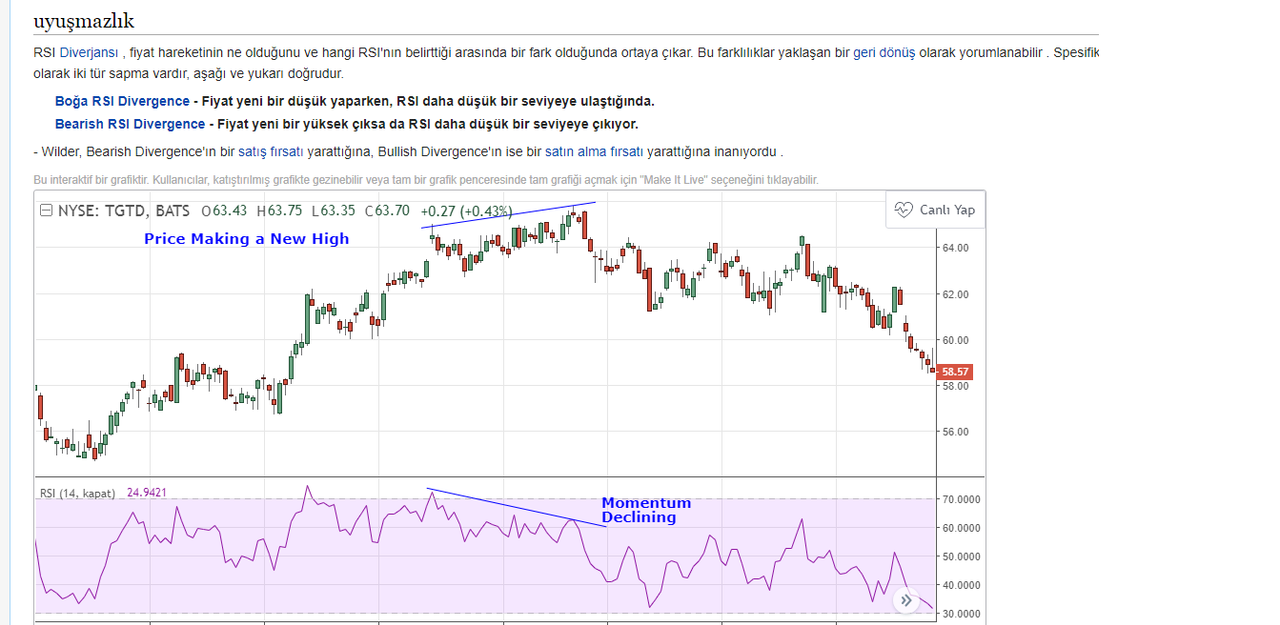Click the 40.0000 RSI axis label
1280x625 pixels.
[x=961, y=585]
